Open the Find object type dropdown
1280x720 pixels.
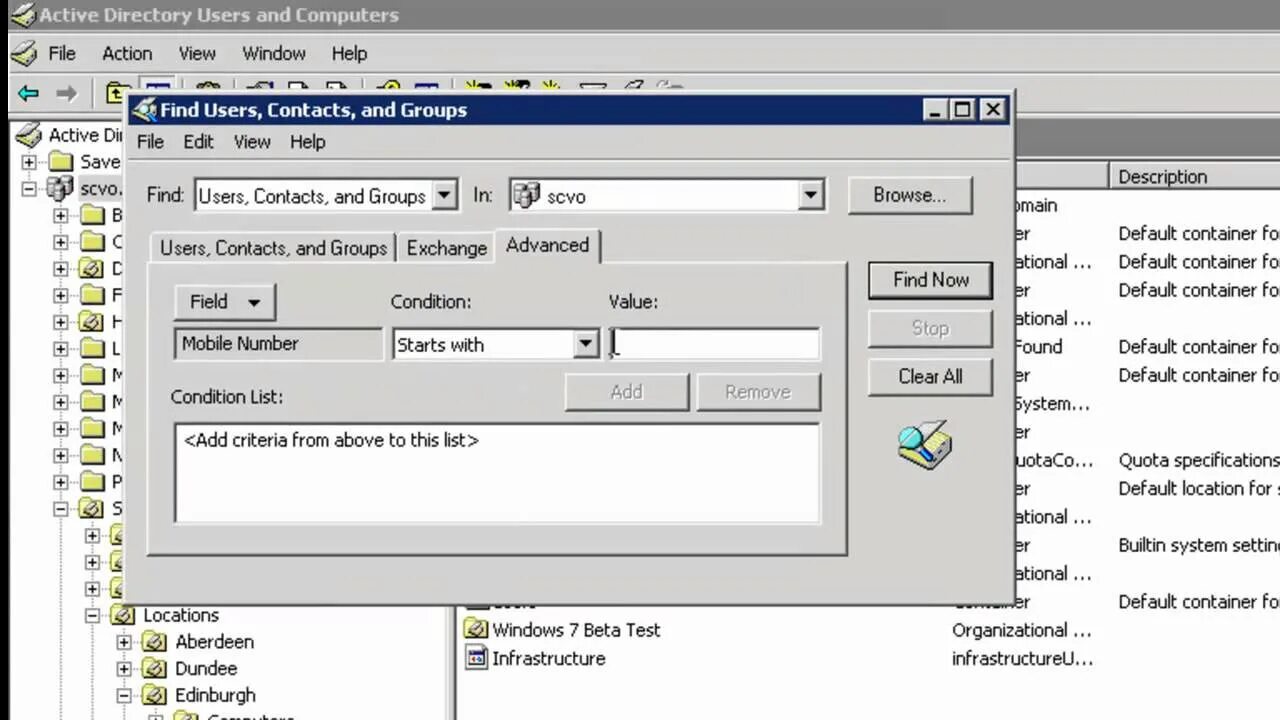(445, 196)
